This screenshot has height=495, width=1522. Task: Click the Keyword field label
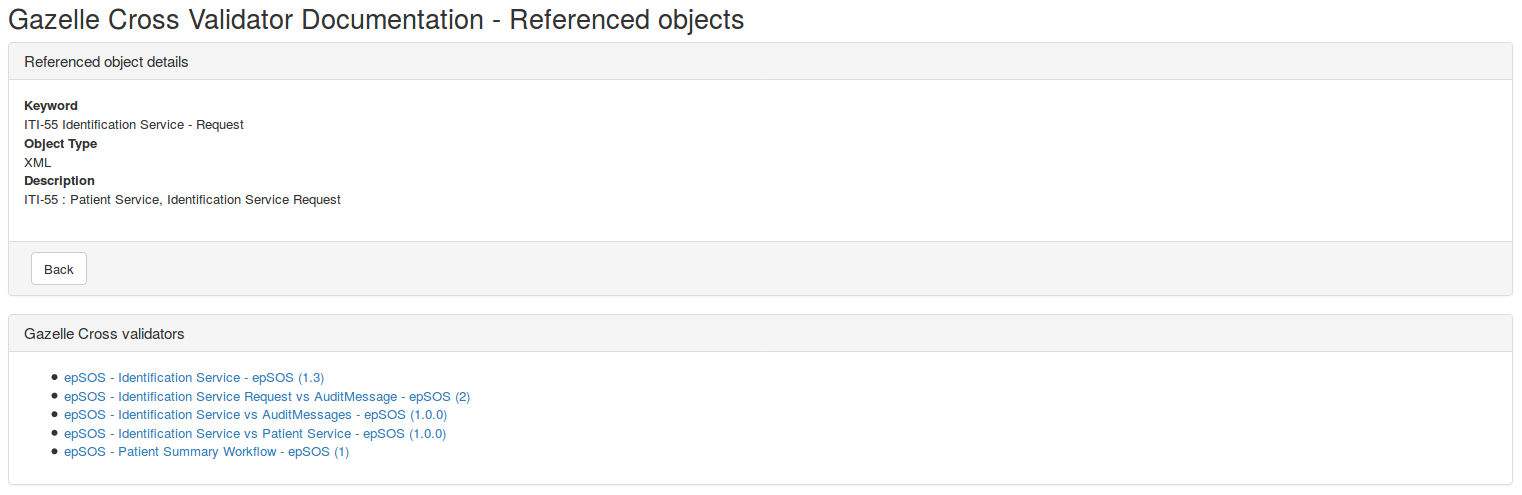tap(51, 106)
